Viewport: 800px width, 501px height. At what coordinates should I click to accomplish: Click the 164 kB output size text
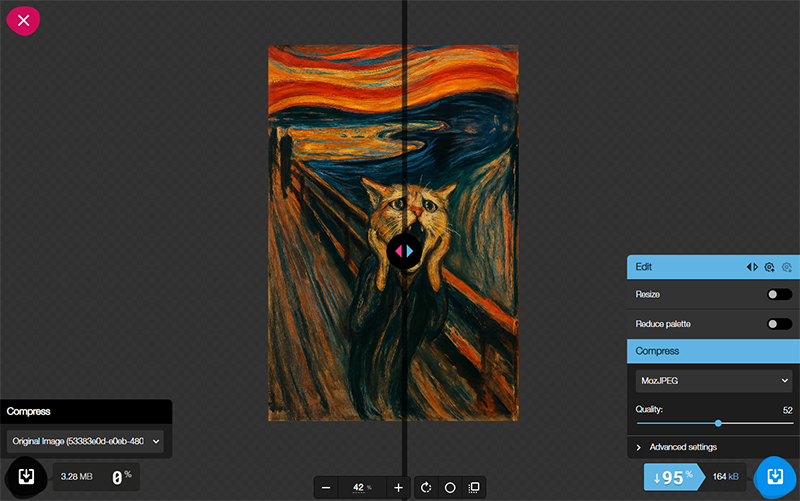pyautogui.click(x=726, y=477)
